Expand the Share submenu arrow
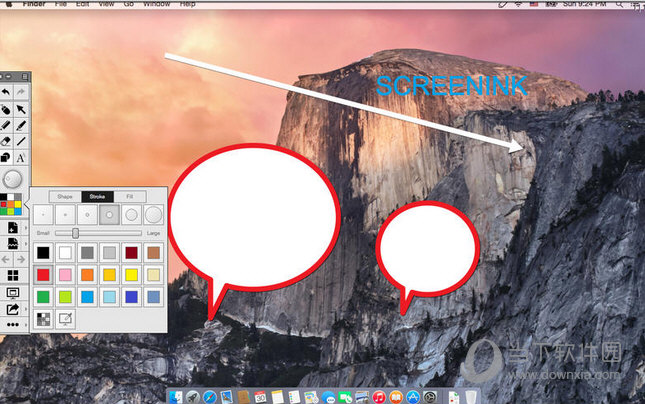 [26, 309]
